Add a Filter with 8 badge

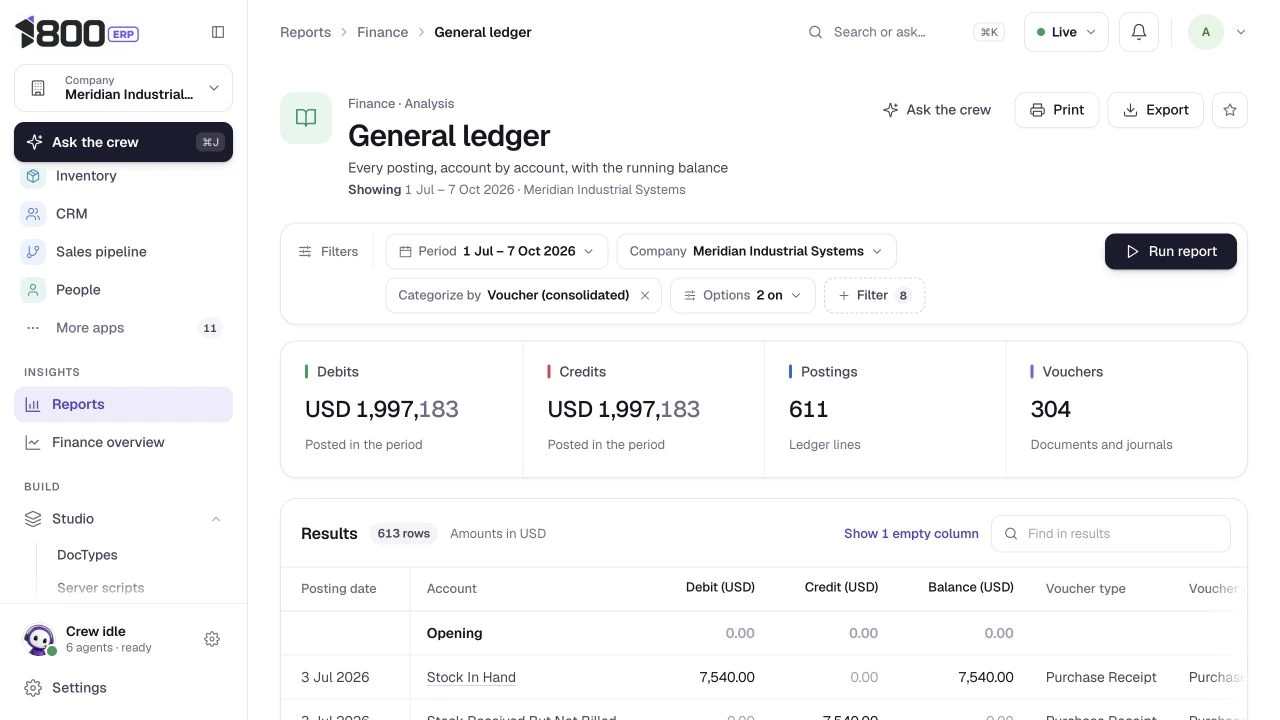coord(874,295)
